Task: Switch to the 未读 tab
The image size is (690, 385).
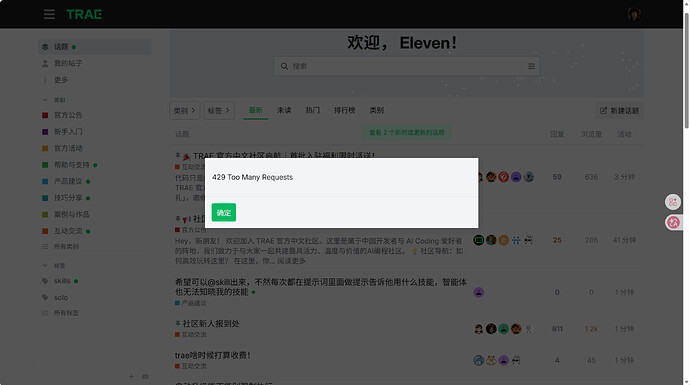Action: (x=284, y=110)
